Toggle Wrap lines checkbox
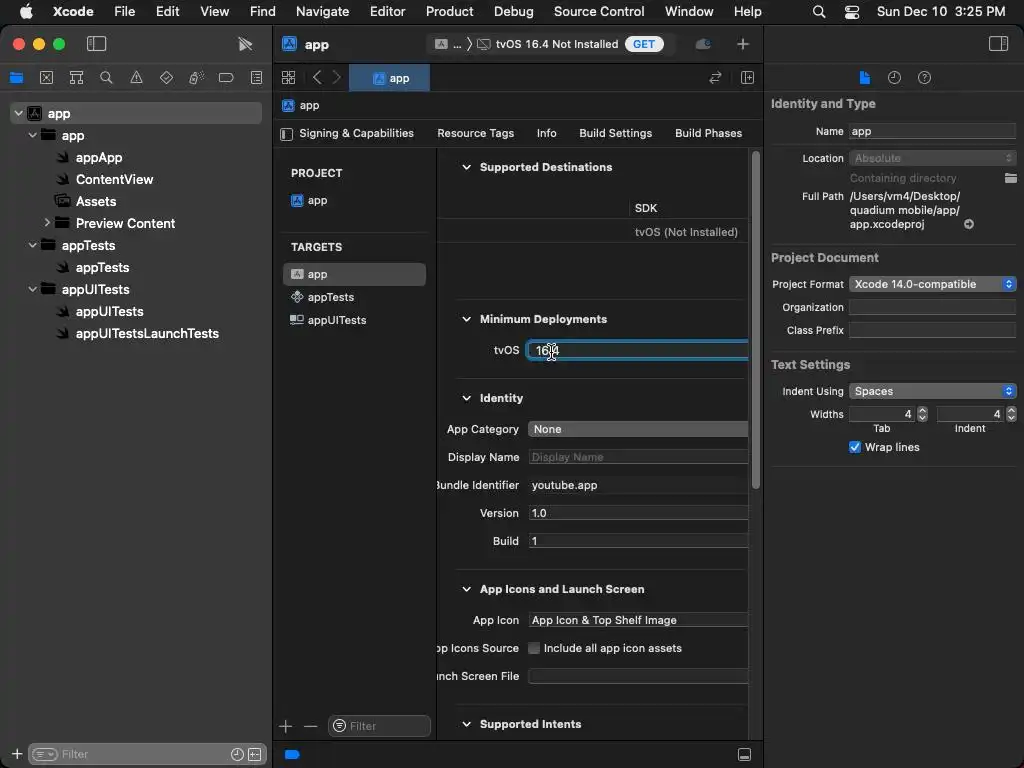The image size is (1024, 768). [x=854, y=447]
